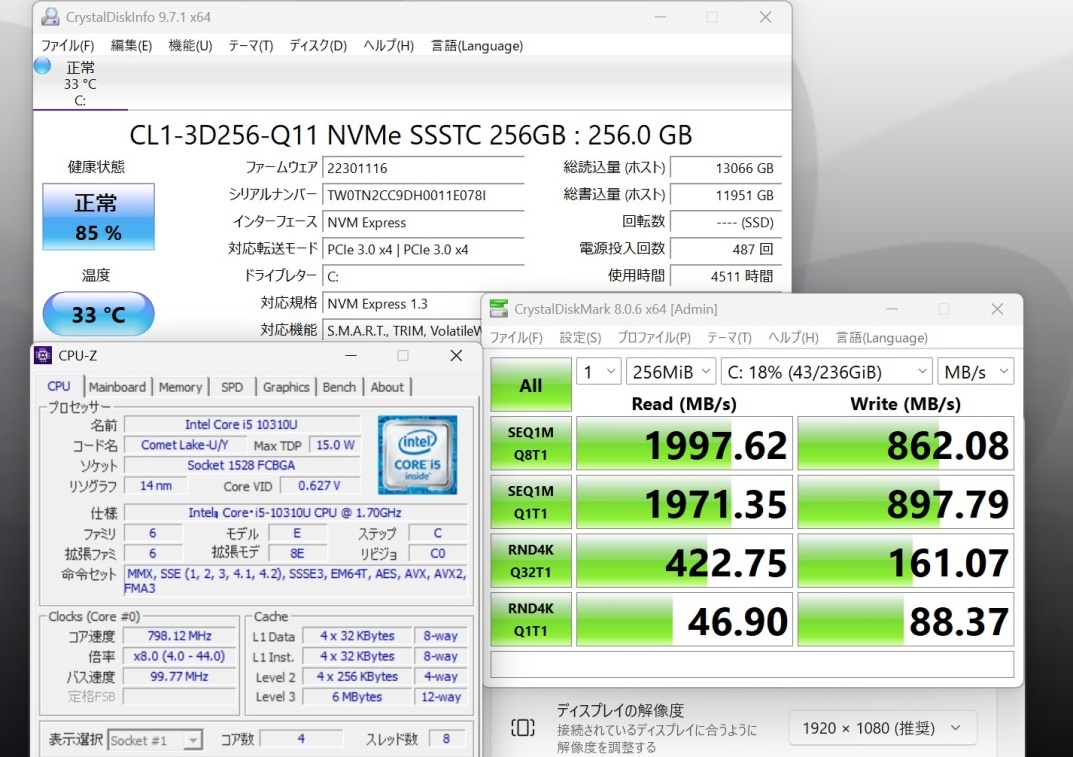Open 設定(S) menu in CrystalDiskMark
The height and width of the screenshot is (757, 1073).
580,337
